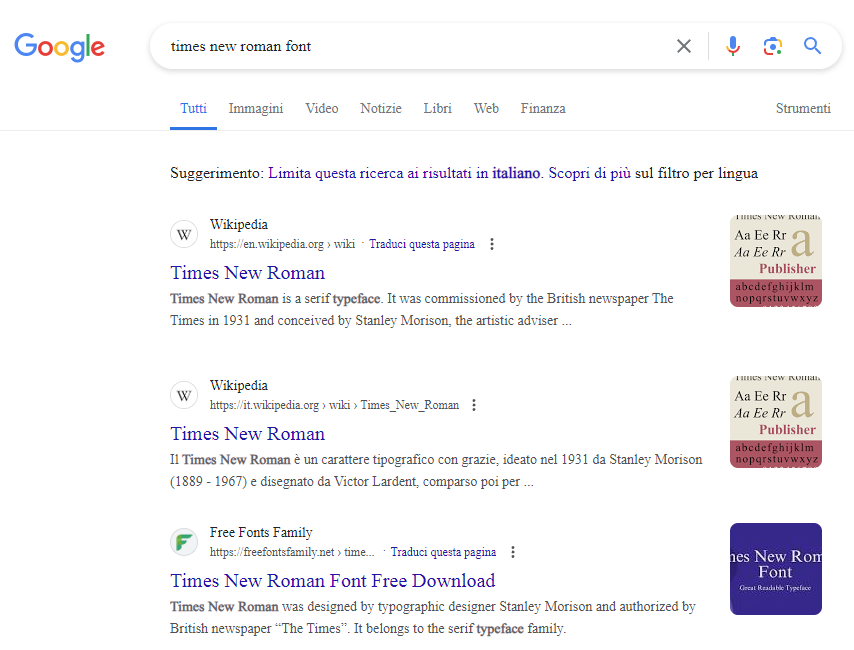Click 'Limita questa ricerca ai risultati in italiano'

click(404, 173)
